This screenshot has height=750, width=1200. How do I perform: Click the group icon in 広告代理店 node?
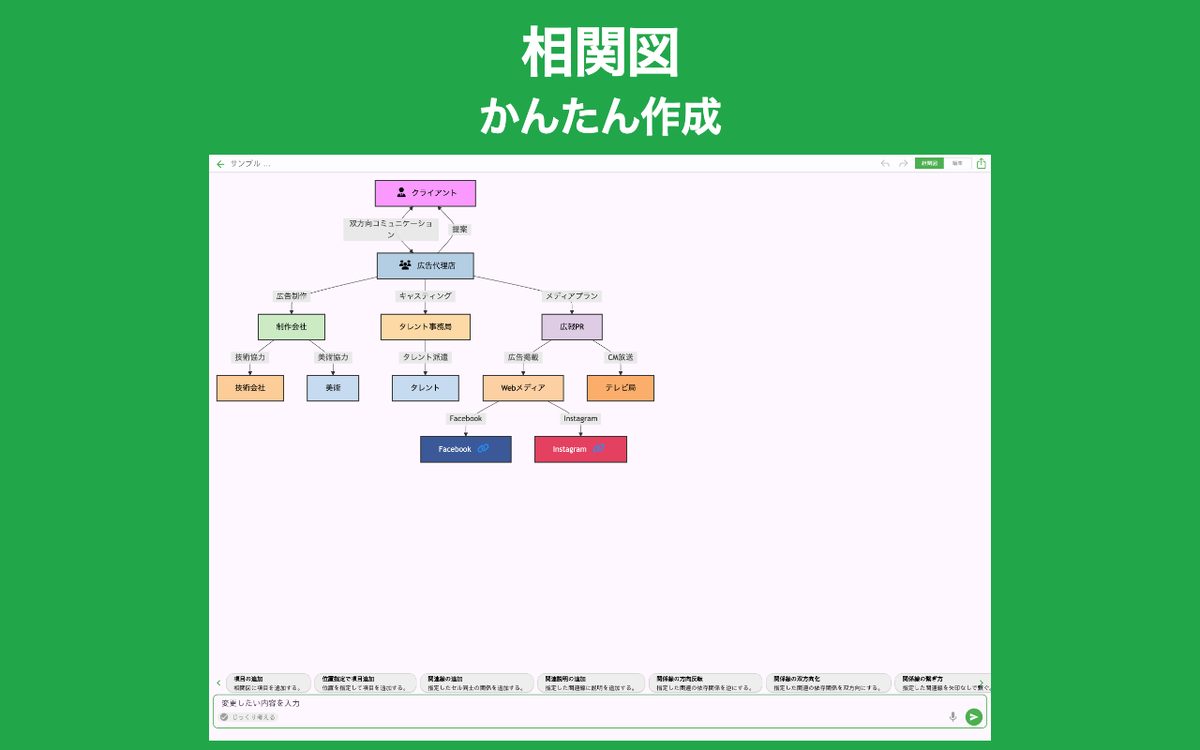click(x=405, y=265)
